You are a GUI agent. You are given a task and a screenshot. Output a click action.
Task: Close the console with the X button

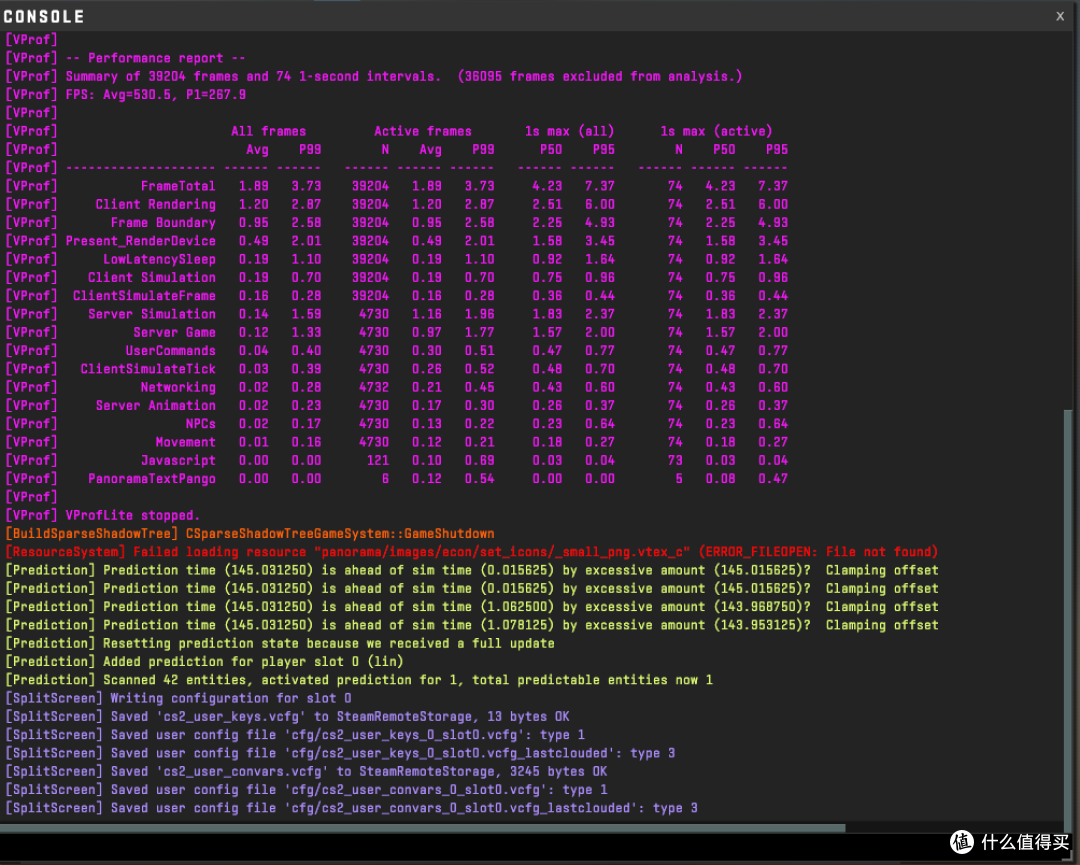pos(1060,16)
